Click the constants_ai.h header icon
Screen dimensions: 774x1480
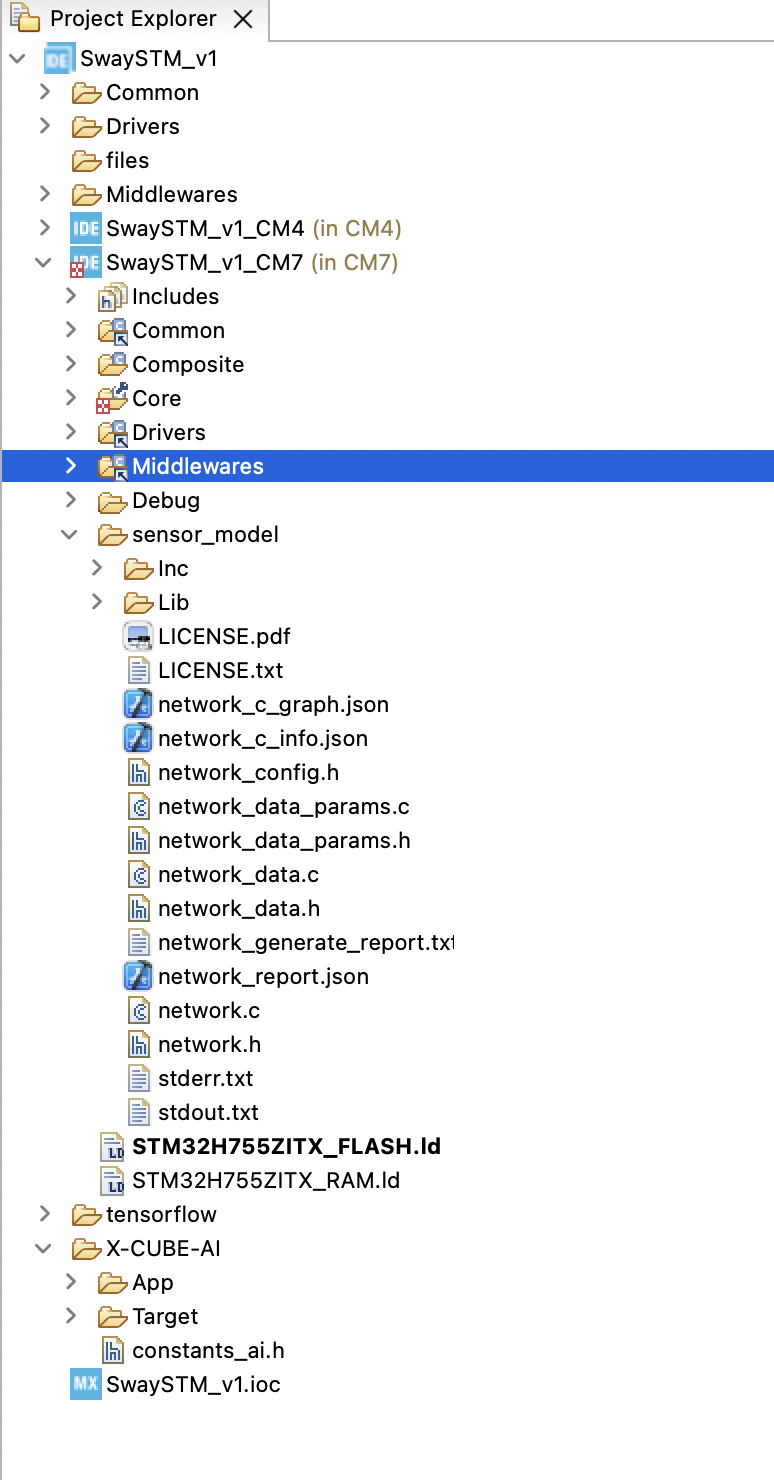(113, 1350)
